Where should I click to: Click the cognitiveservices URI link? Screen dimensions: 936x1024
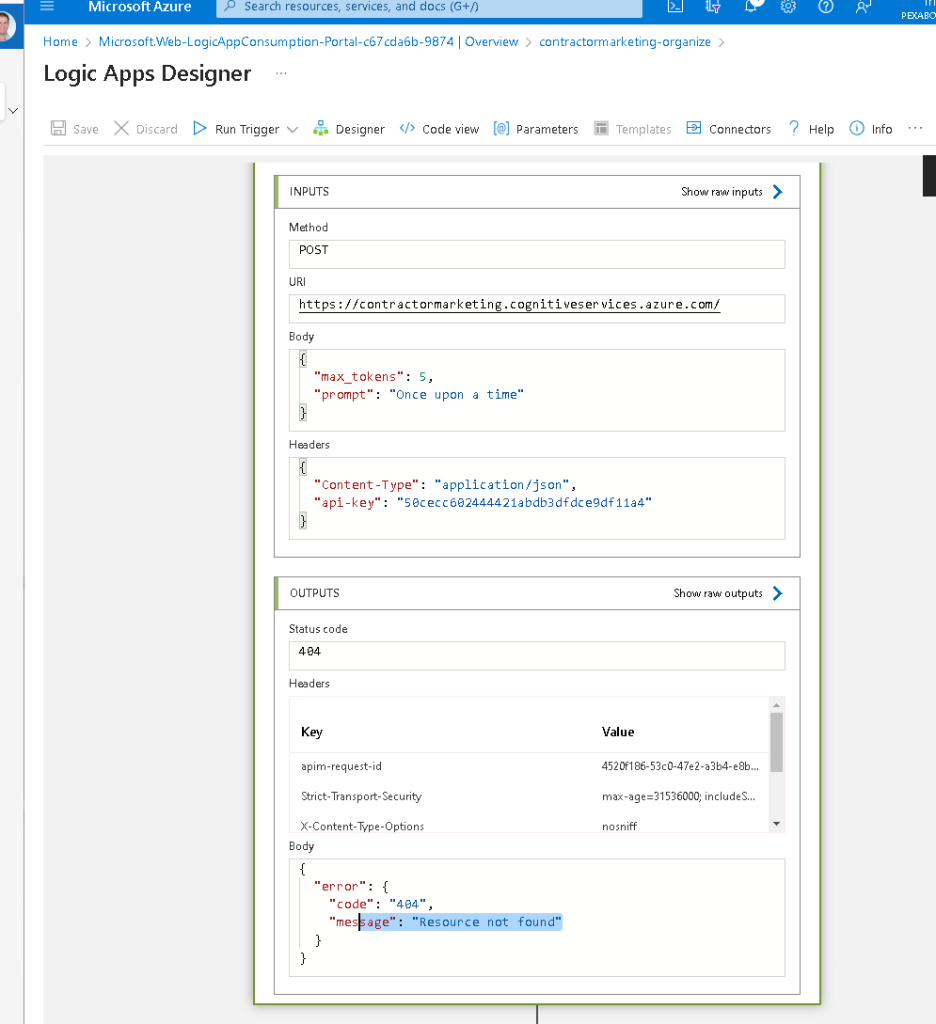(509, 304)
